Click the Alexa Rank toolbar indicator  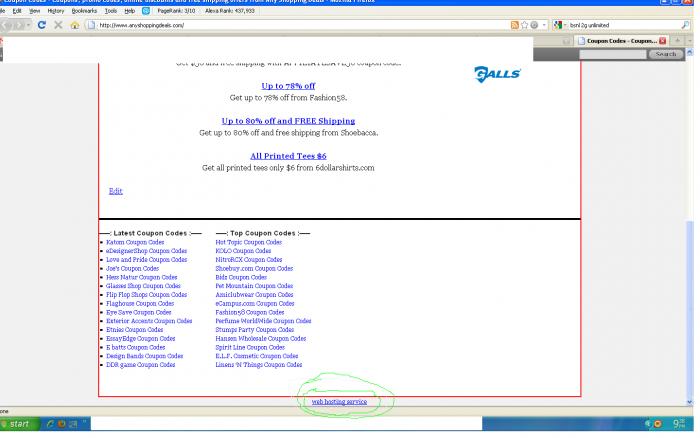click(x=230, y=11)
